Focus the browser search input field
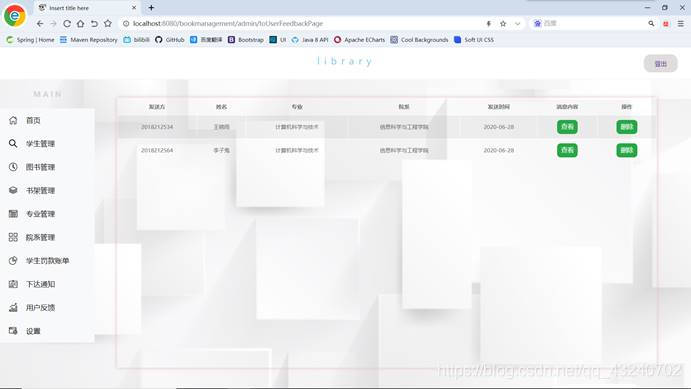 click(x=594, y=23)
